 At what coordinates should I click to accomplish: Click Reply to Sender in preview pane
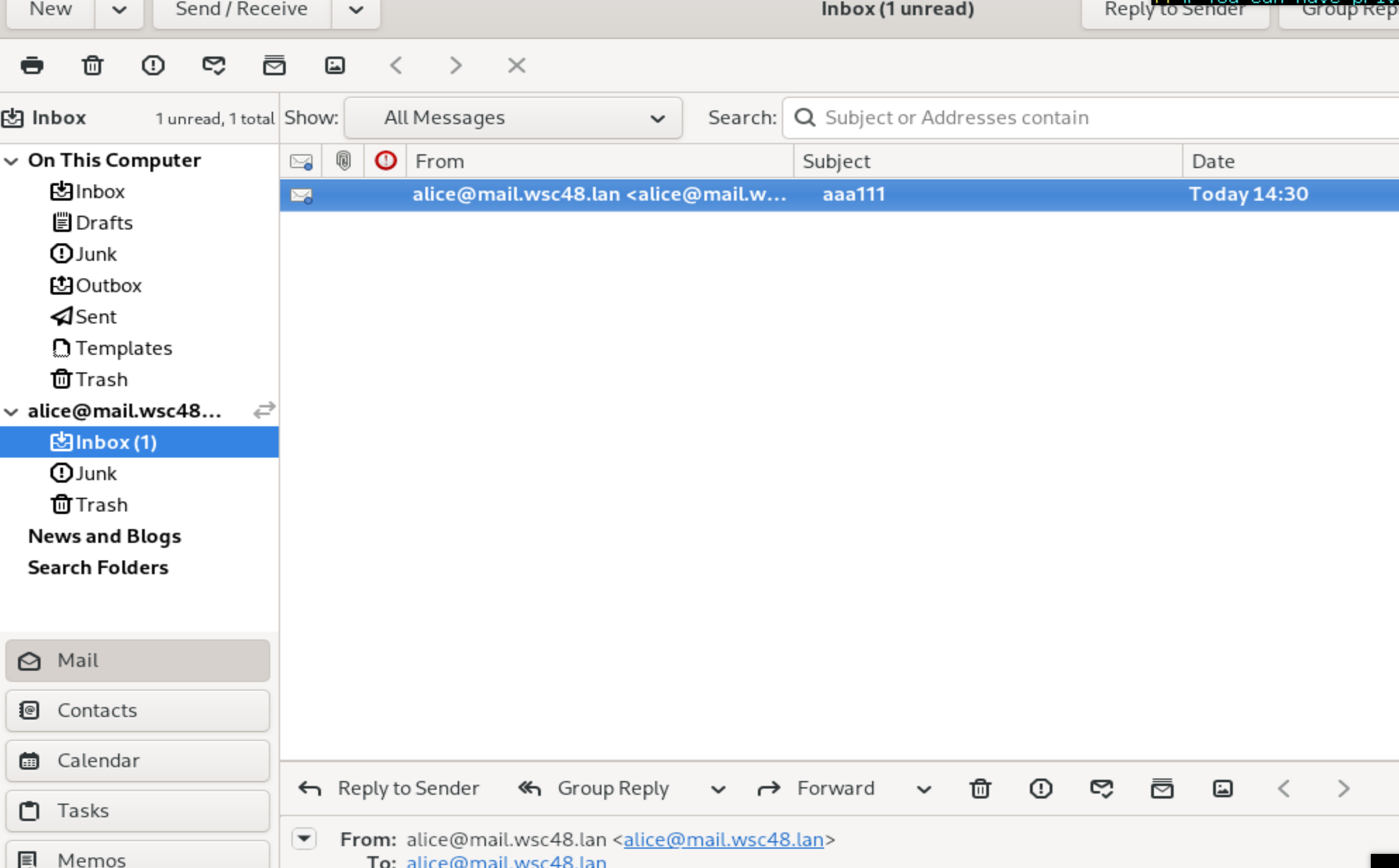[x=389, y=789]
